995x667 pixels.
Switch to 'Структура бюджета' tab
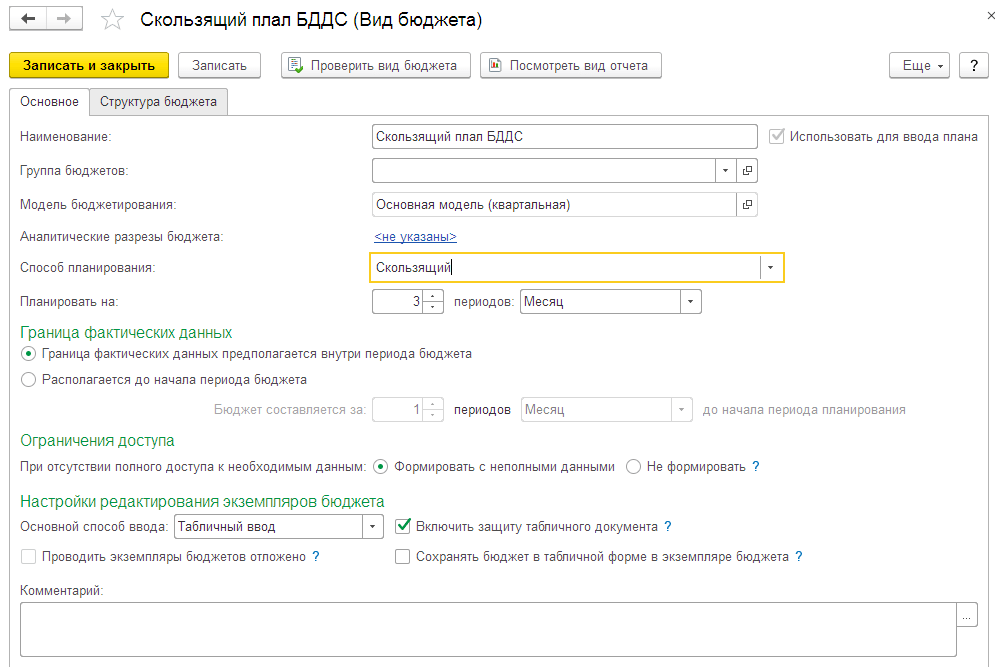pos(158,102)
